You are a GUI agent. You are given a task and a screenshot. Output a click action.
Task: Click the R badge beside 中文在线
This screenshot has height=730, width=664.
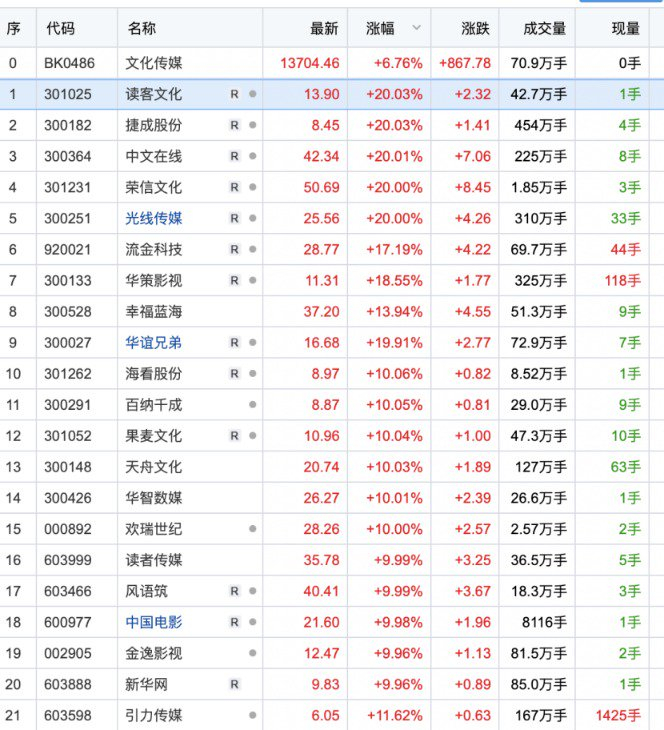(x=234, y=156)
